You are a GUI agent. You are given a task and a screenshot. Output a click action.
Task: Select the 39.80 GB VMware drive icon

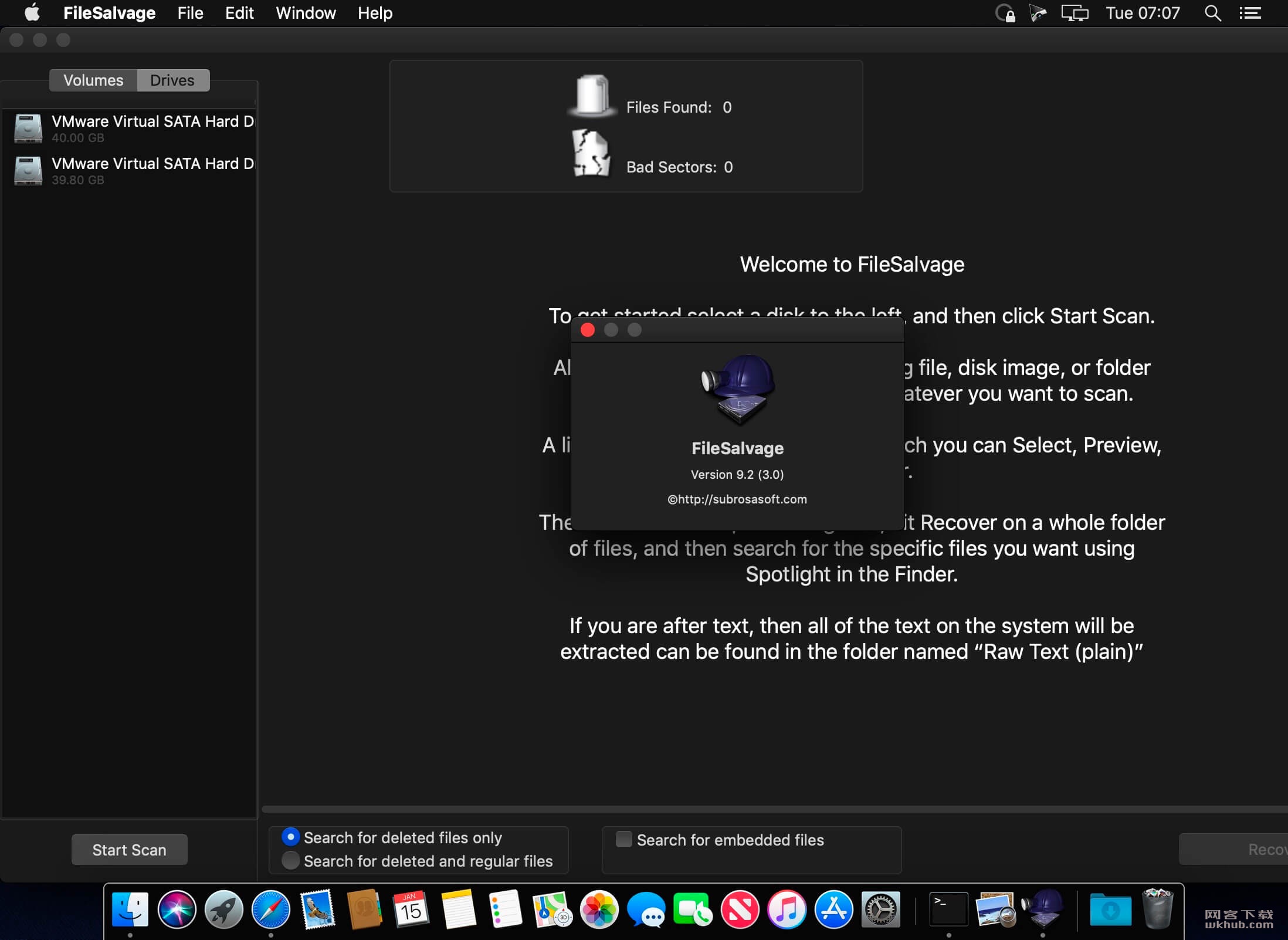tap(28, 171)
